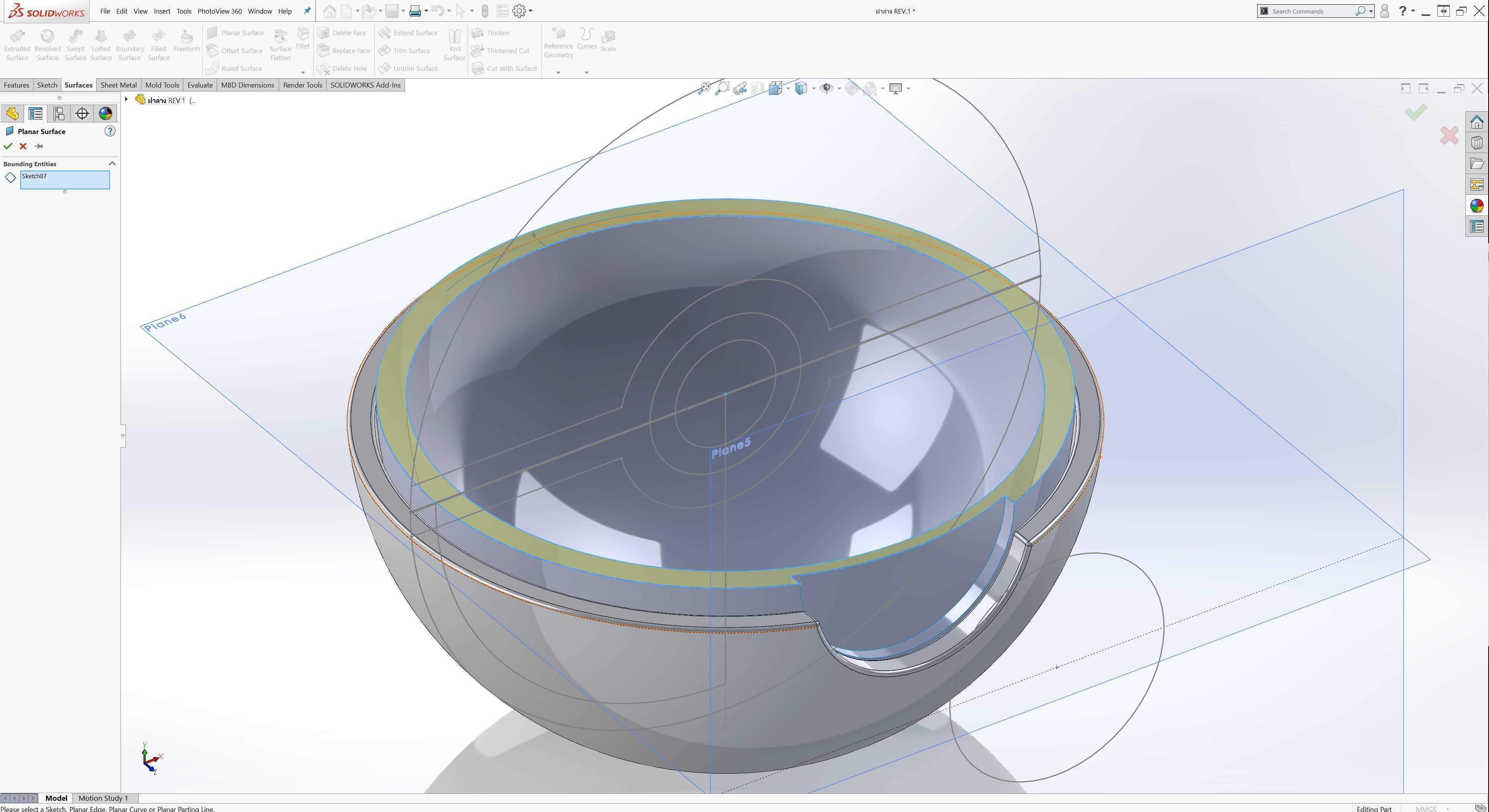Open the Scale tool
The height and width of the screenshot is (812, 1489).
click(608, 41)
